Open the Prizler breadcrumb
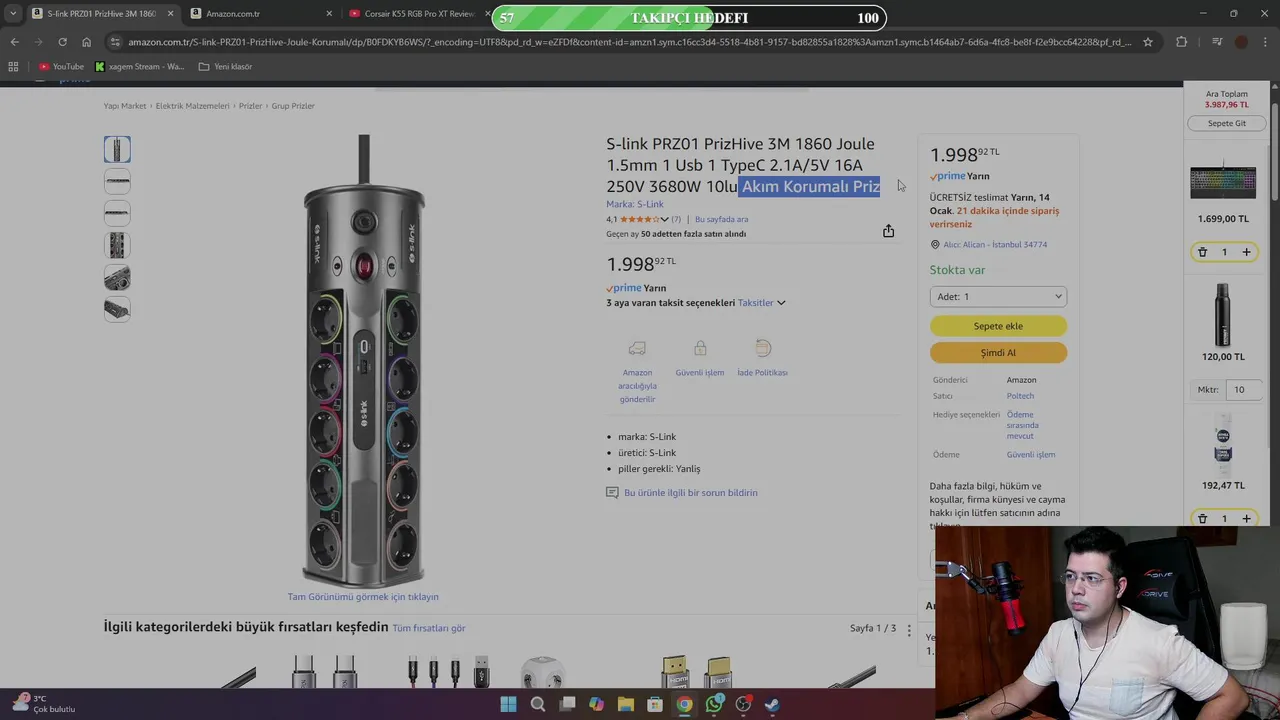The width and height of the screenshot is (1280, 720). point(250,106)
